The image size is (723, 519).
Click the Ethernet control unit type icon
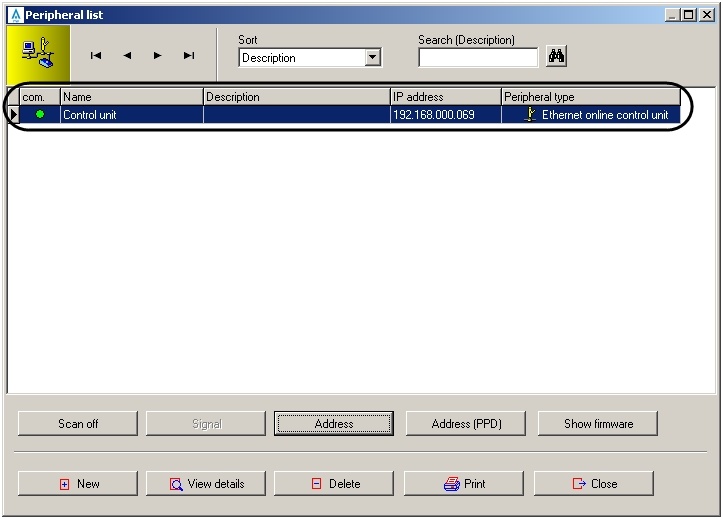click(x=530, y=115)
